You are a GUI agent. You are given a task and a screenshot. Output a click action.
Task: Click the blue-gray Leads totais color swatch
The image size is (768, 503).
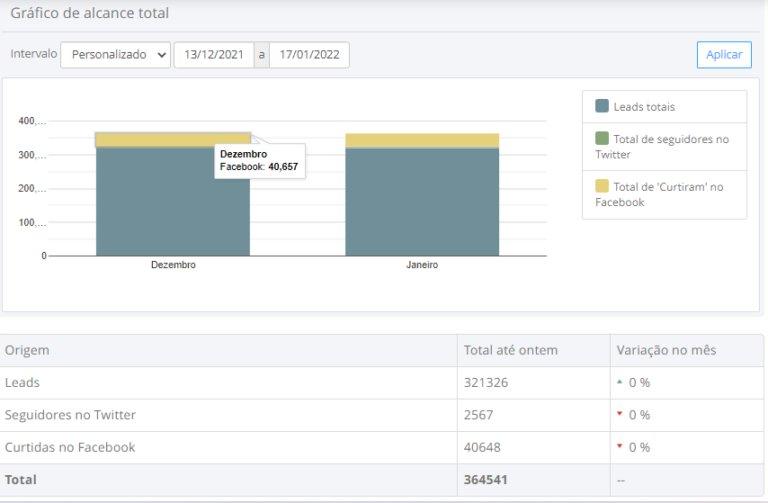pos(602,106)
